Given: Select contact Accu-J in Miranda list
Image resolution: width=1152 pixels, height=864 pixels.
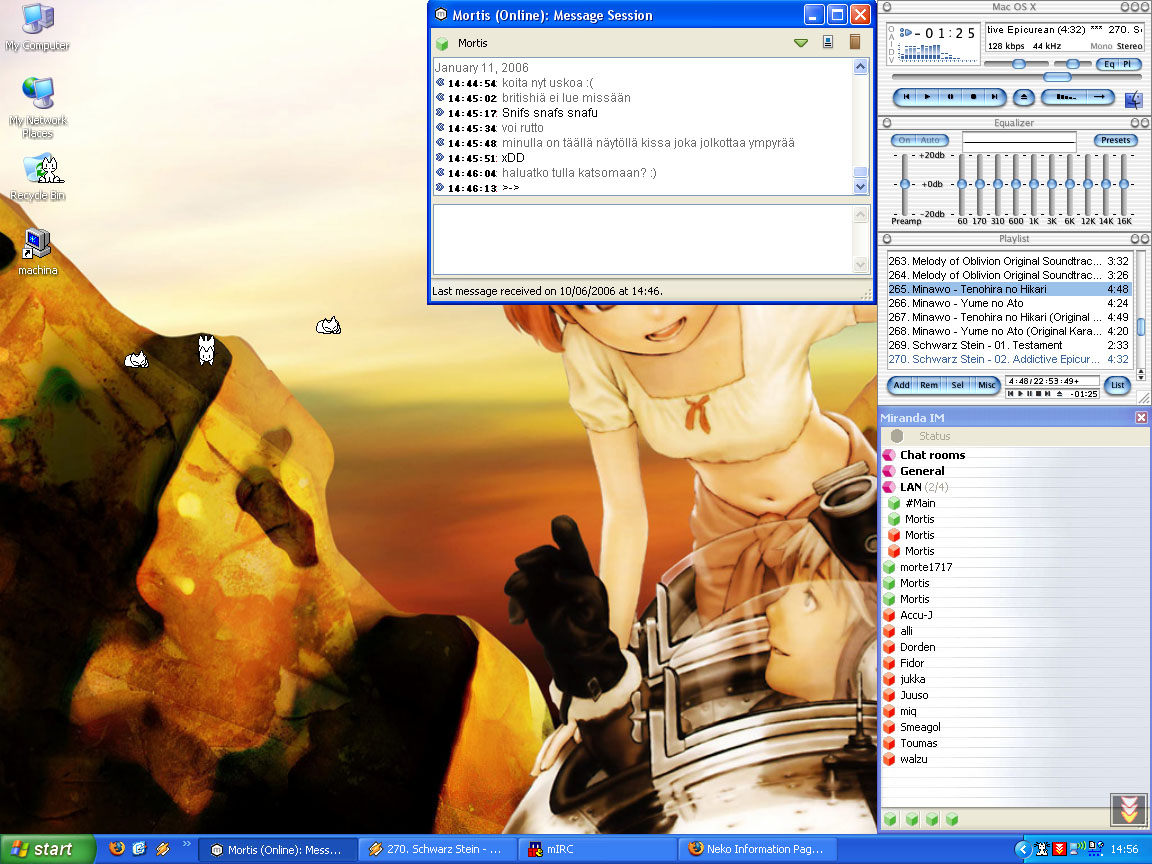Looking at the screenshot, I should point(916,615).
